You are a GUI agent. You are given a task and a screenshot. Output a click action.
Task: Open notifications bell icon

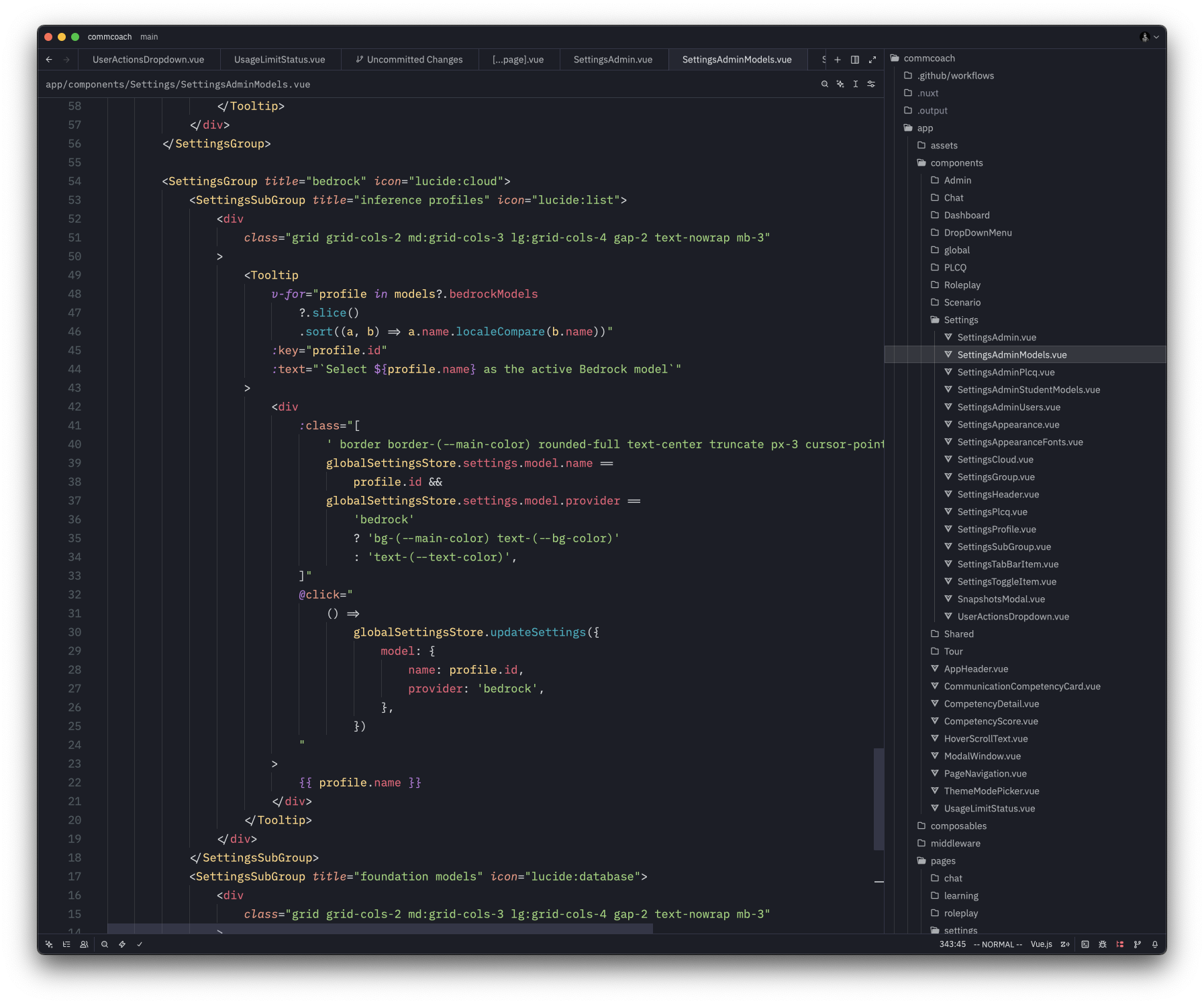tap(1155, 944)
